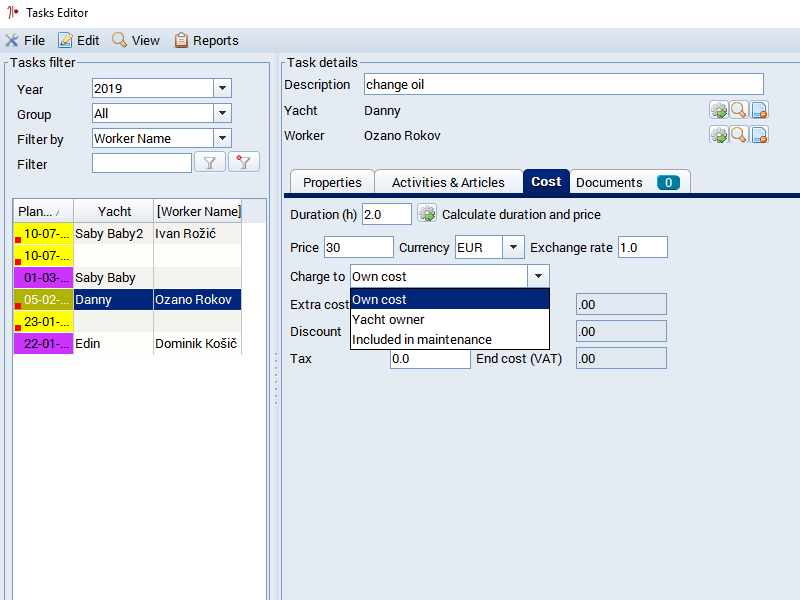Open the Reports menu
800x600 pixels.
[x=206, y=41]
